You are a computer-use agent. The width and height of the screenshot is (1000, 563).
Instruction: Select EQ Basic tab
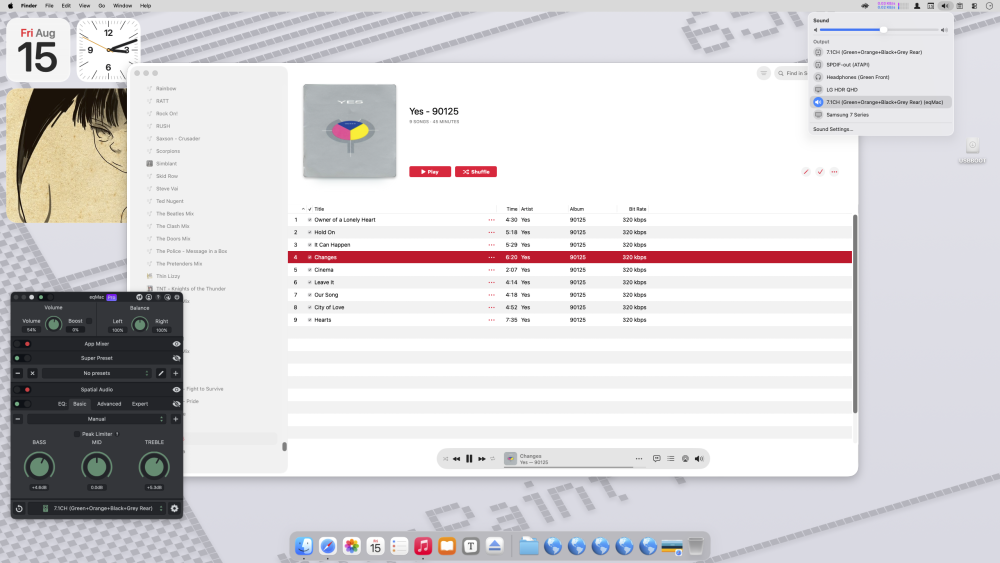coord(80,404)
